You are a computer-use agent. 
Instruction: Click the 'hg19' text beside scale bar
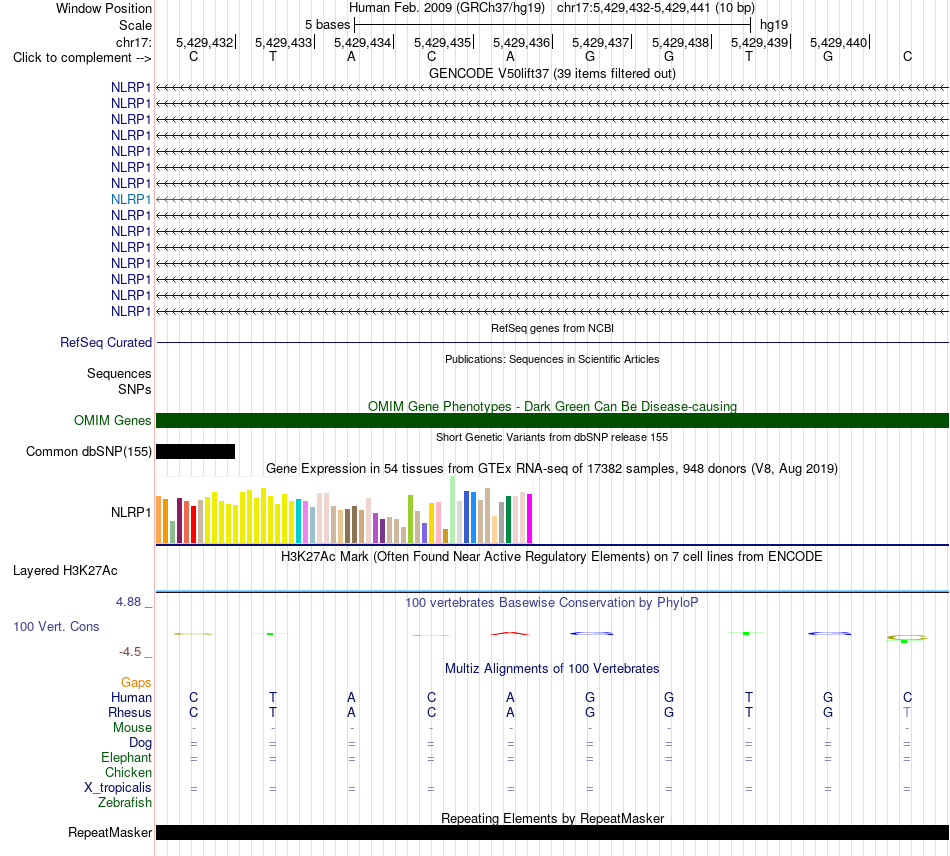tap(774, 25)
